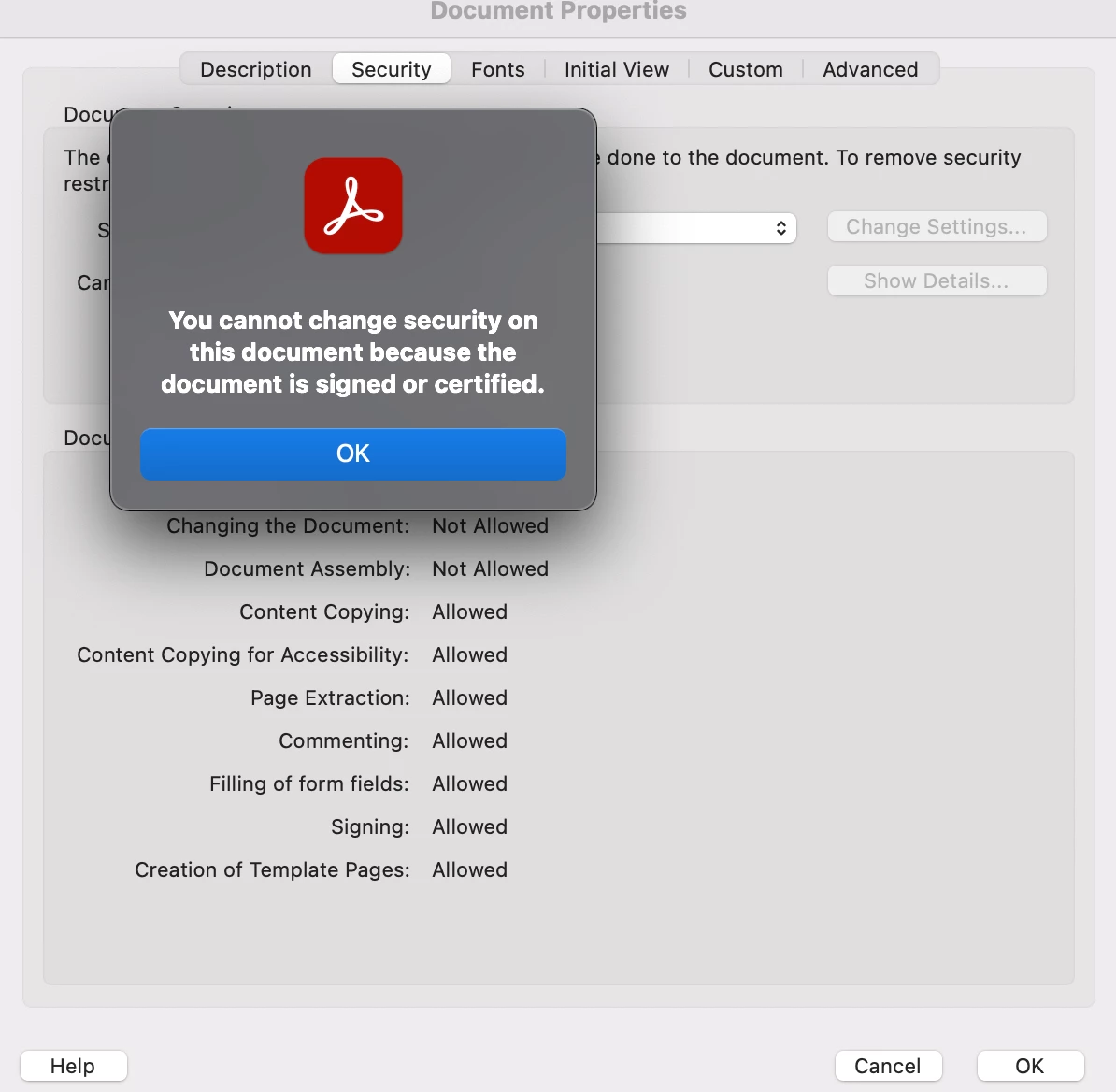Click the 'Content Copying:' label
The image size is (1116, 1092).
click(324, 611)
